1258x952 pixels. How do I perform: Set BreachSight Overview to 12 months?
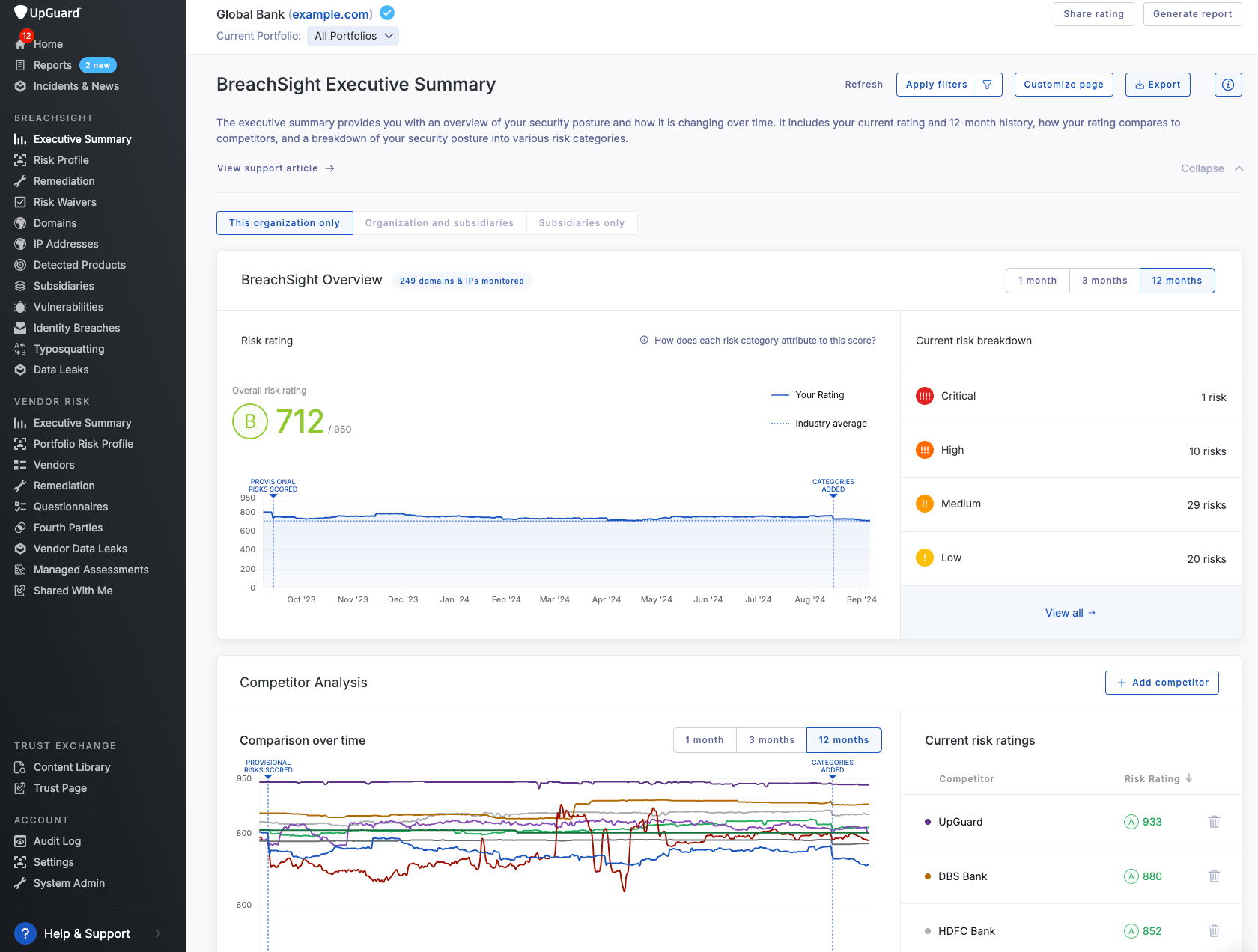[x=1177, y=281]
